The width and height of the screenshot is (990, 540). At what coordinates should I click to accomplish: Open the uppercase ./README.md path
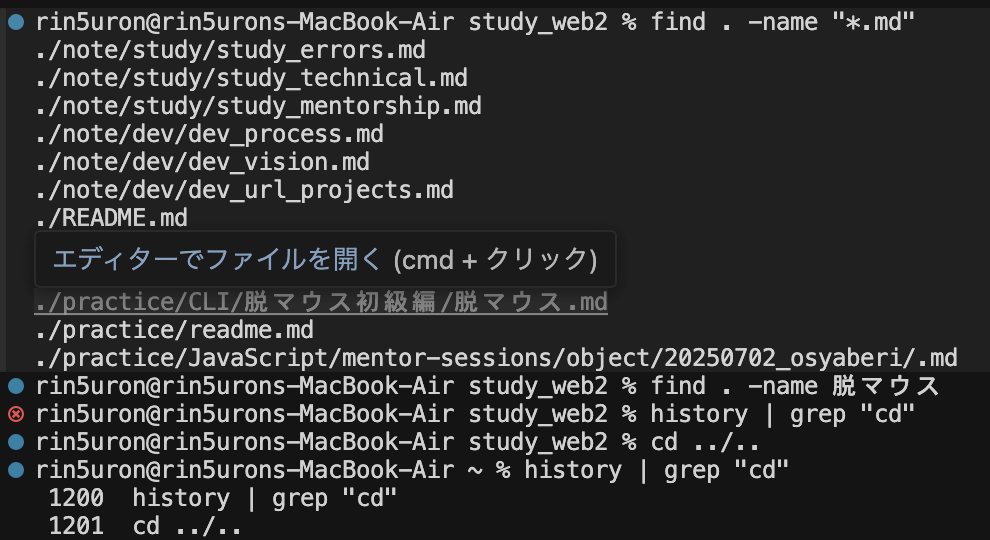tap(110, 217)
